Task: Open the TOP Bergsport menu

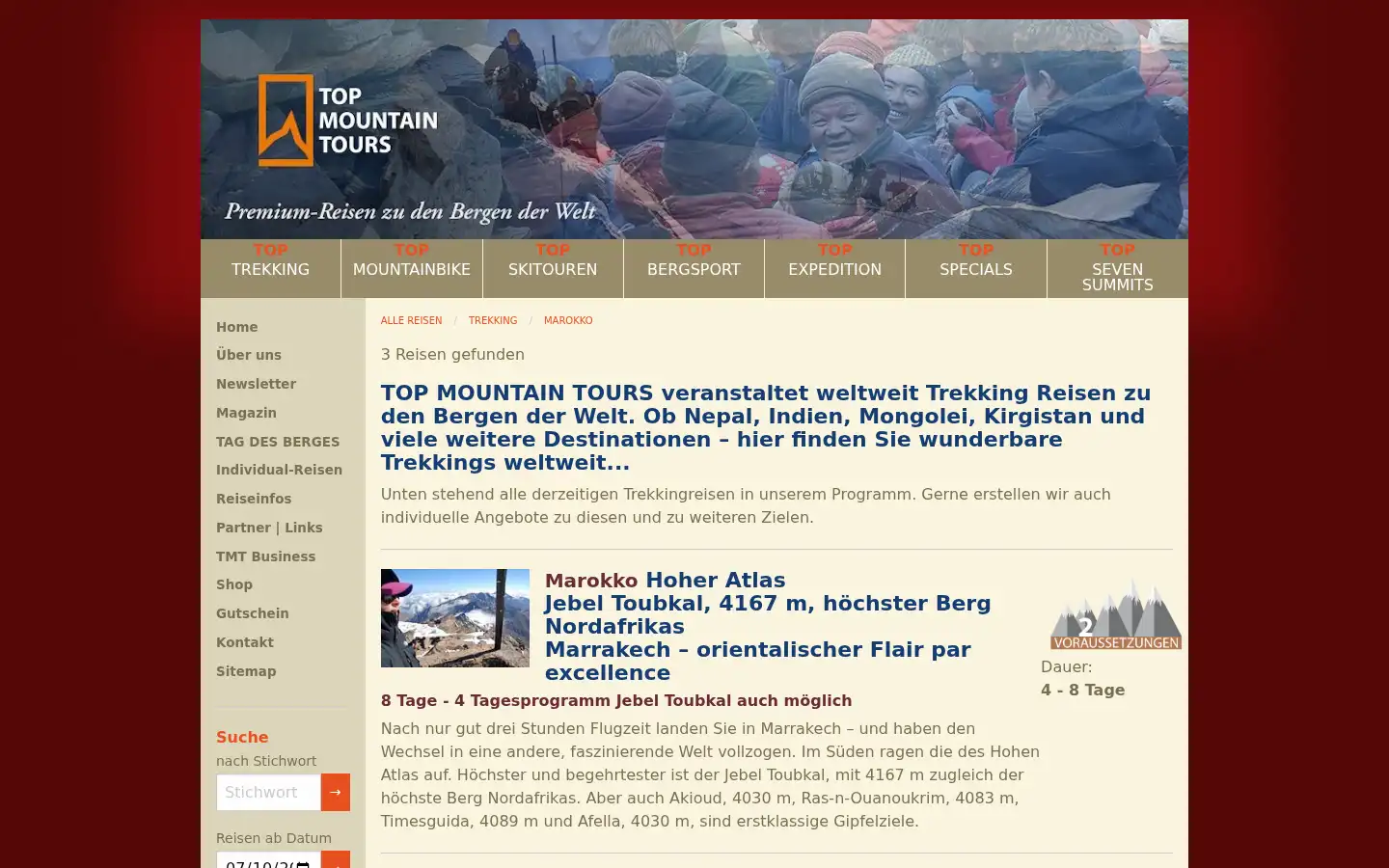Action: click(694, 268)
